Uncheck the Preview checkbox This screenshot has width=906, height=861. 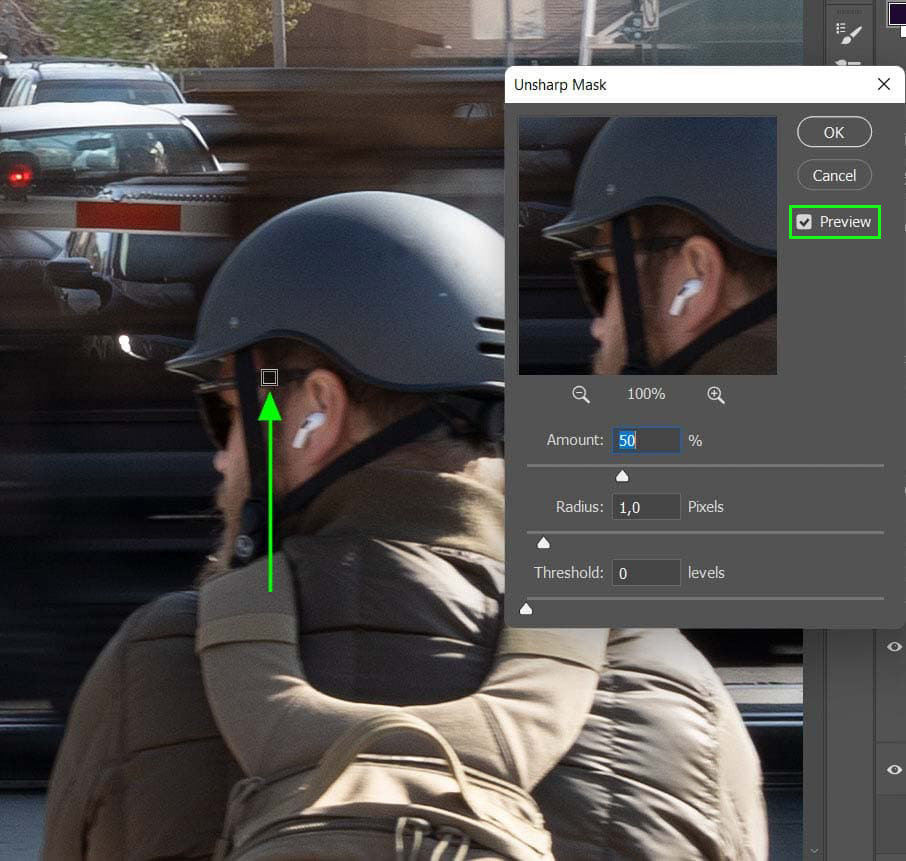click(x=804, y=222)
